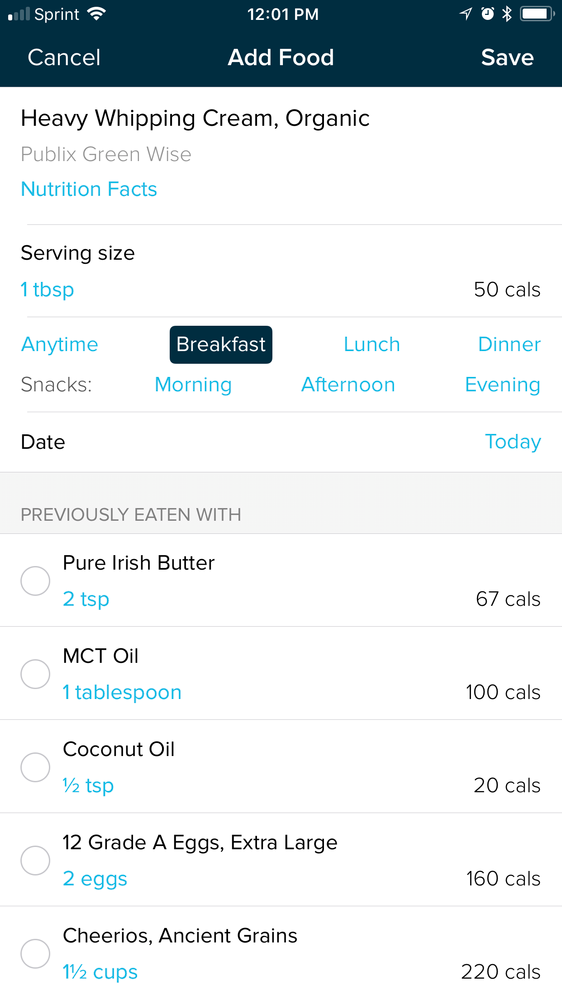This screenshot has height=999, width=562.
Task: Tap the Wi-Fi icon in status bar
Action: click(97, 14)
